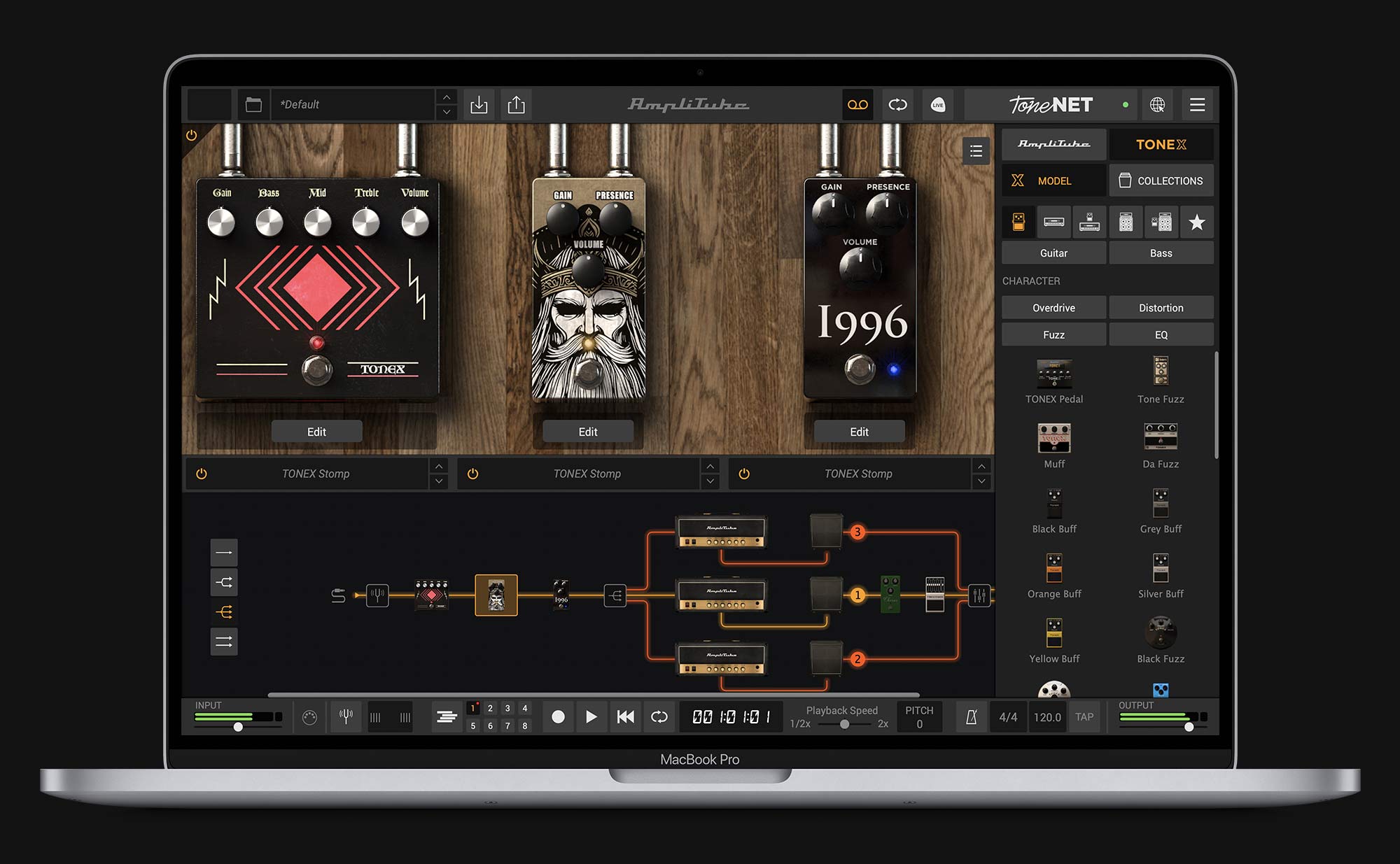Switch to the TONEX tab
Screen dimensions: 1400x864
tap(1161, 144)
